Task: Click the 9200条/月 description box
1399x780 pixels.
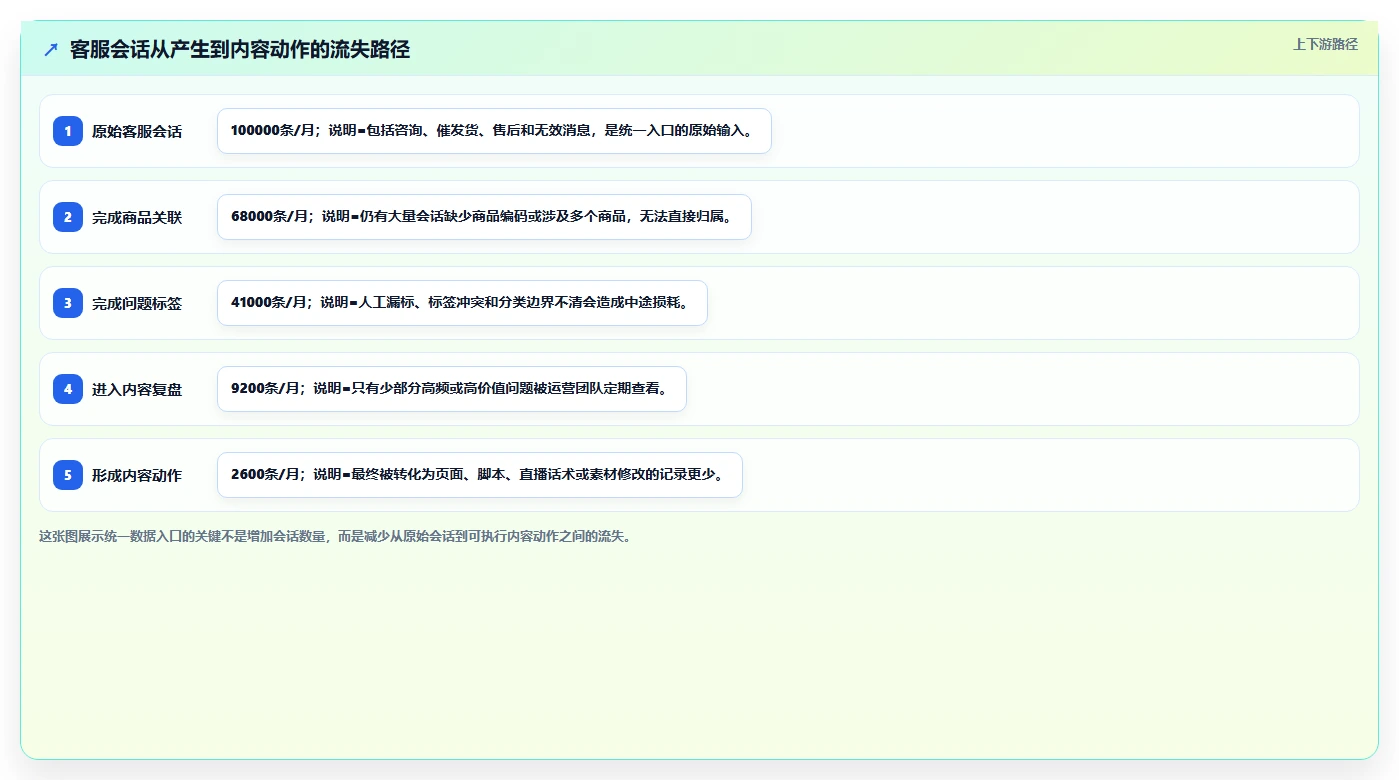Action: click(452, 389)
